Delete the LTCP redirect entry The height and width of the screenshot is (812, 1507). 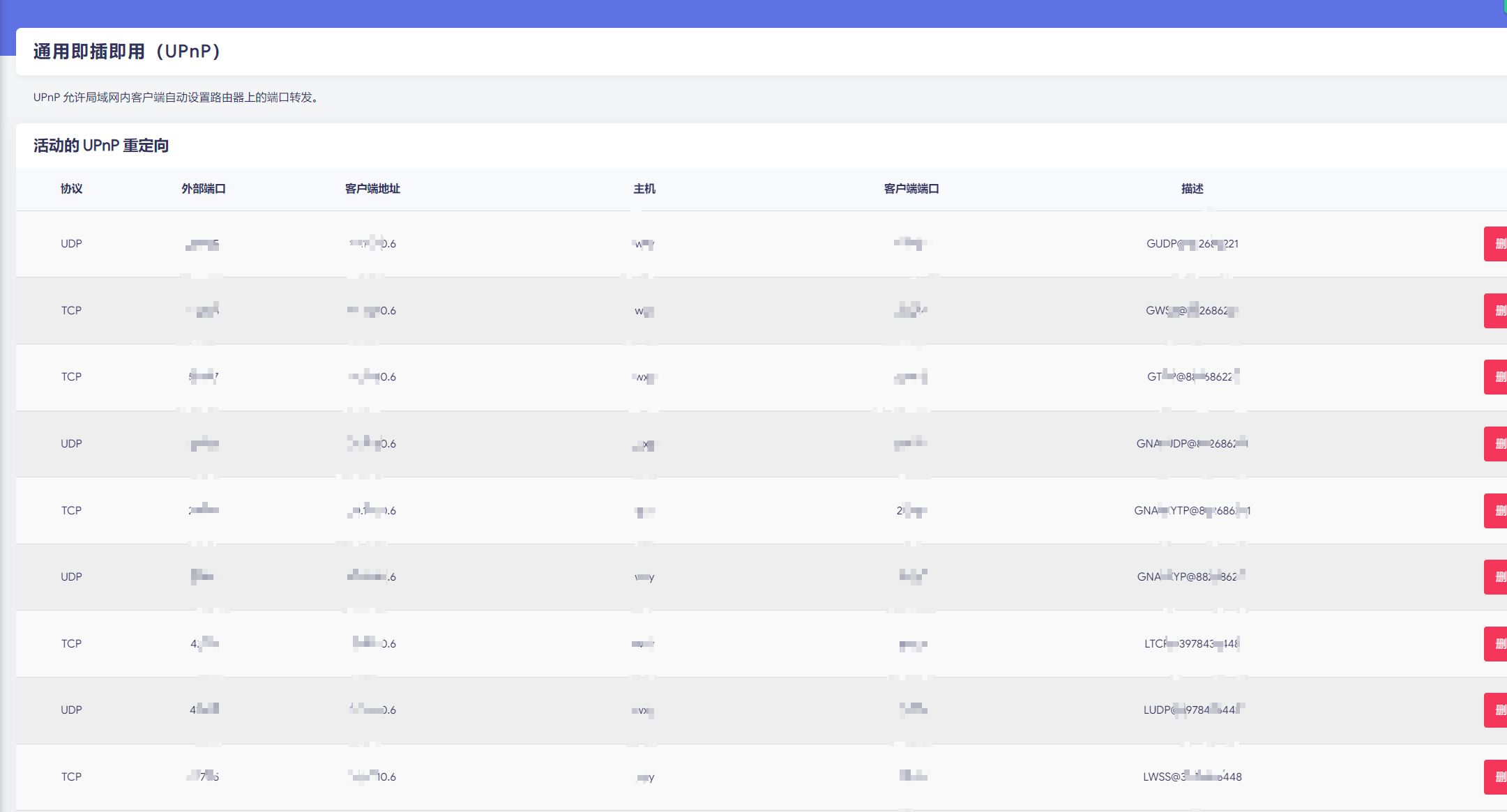pos(1497,644)
